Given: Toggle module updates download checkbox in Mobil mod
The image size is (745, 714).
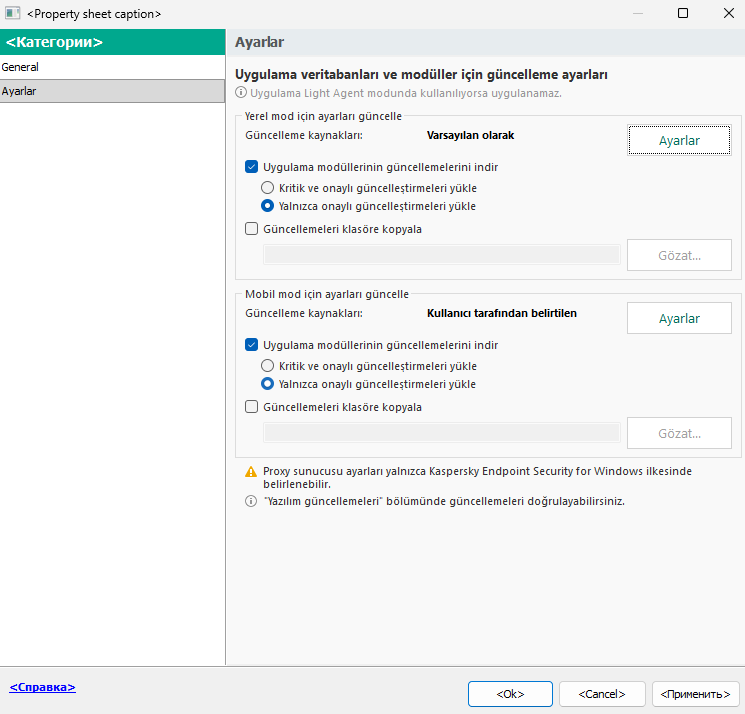Looking at the screenshot, I should (x=252, y=345).
